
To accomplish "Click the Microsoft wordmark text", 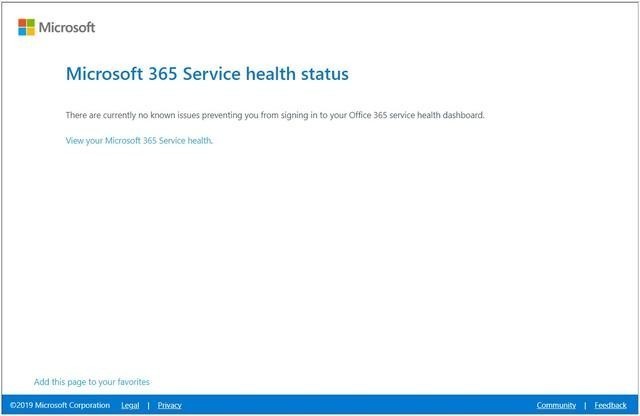I will (67, 27).
